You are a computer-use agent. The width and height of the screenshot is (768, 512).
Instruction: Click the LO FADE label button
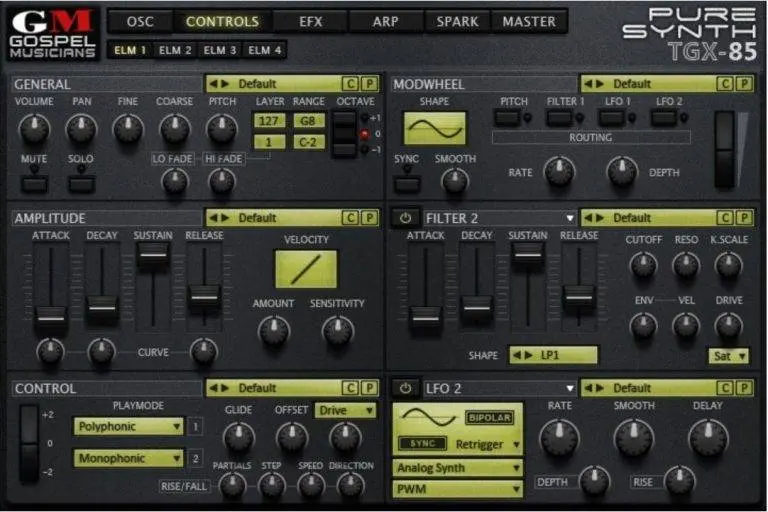coord(172,159)
